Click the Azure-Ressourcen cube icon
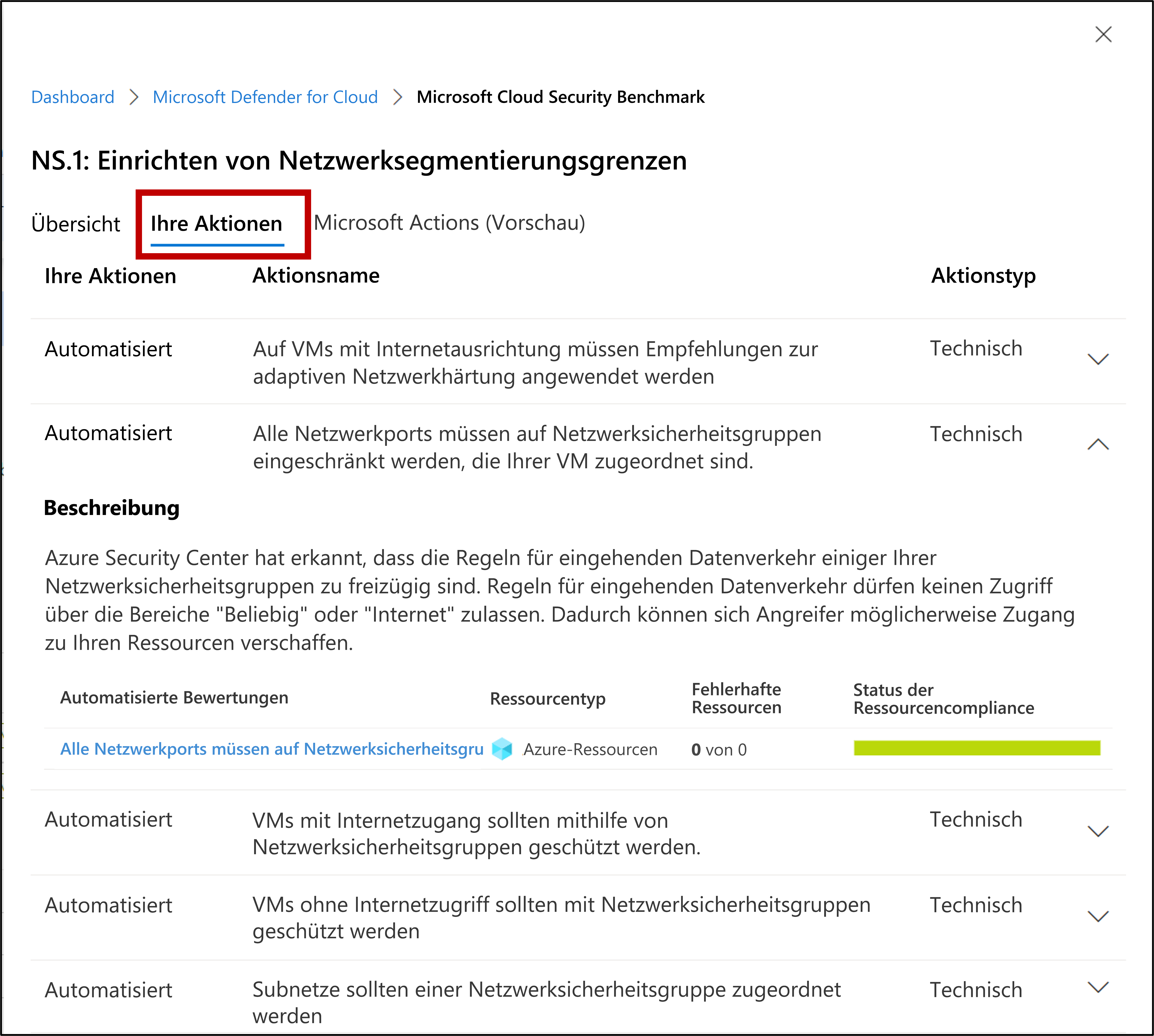 tap(502, 749)
